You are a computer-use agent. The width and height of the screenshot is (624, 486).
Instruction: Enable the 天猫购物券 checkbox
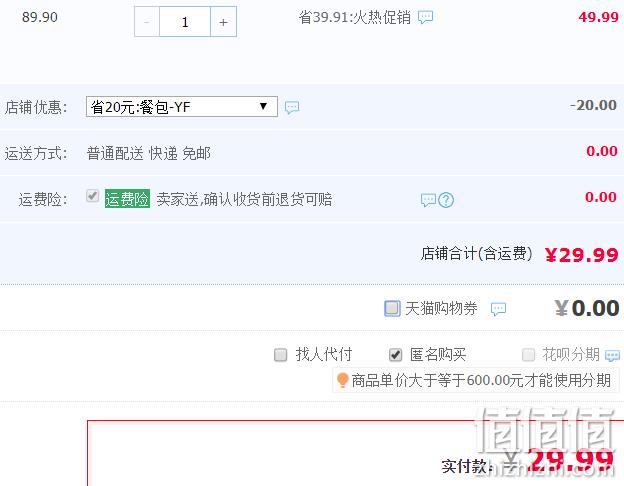coord(392,308)
